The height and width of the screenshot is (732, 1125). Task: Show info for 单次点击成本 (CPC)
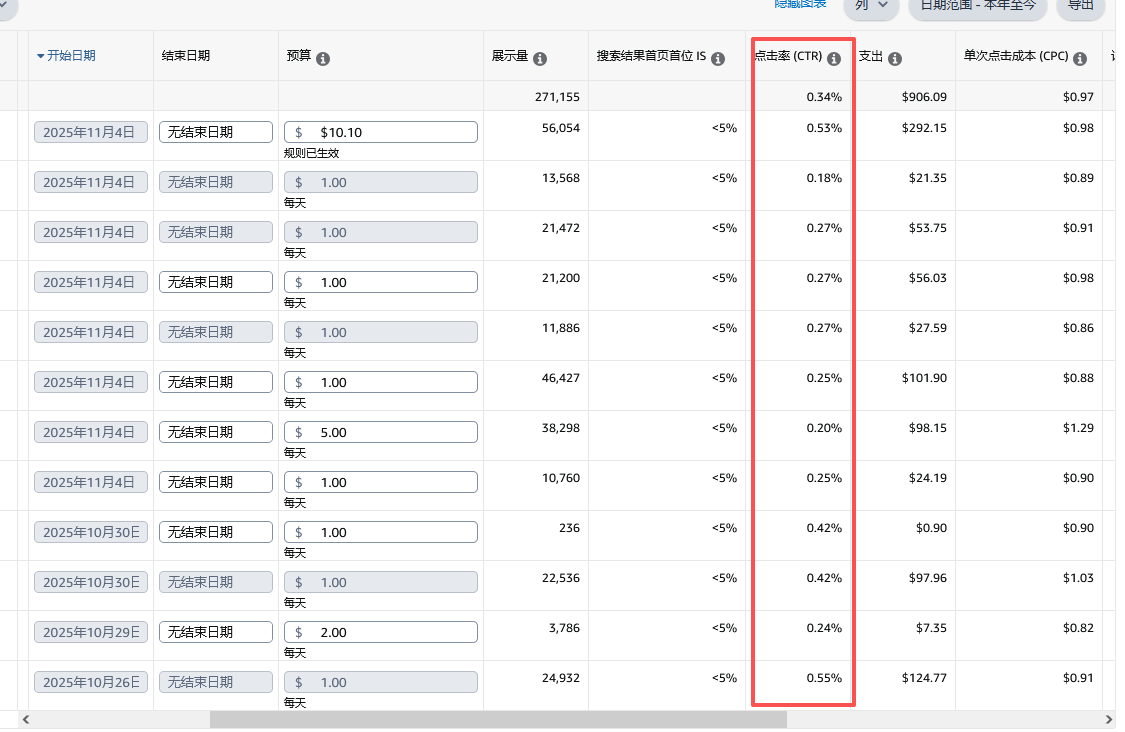pyautogui.click(x=1080, y=59)
